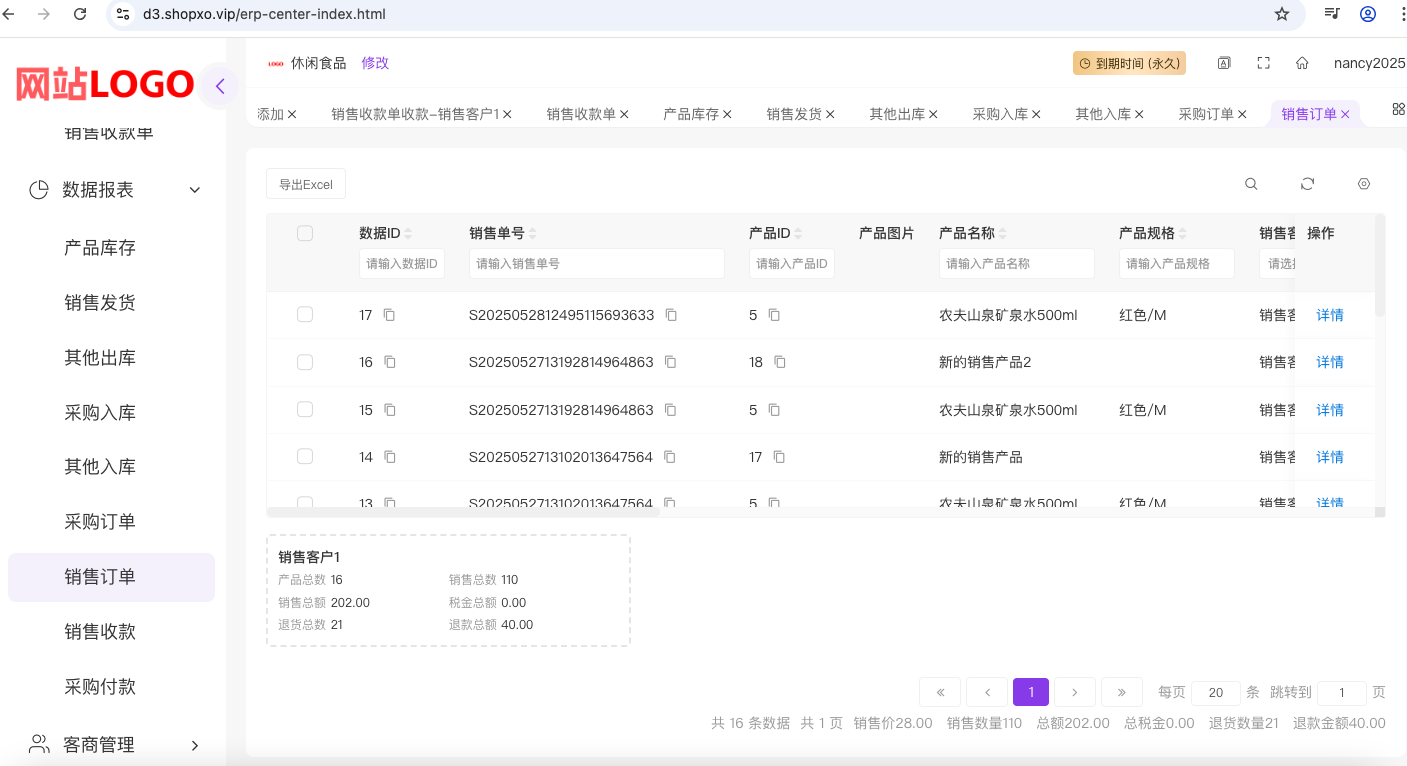Sort table by 产品ID column
Viewport: 1407px width, 766px height.
point(798,234)
